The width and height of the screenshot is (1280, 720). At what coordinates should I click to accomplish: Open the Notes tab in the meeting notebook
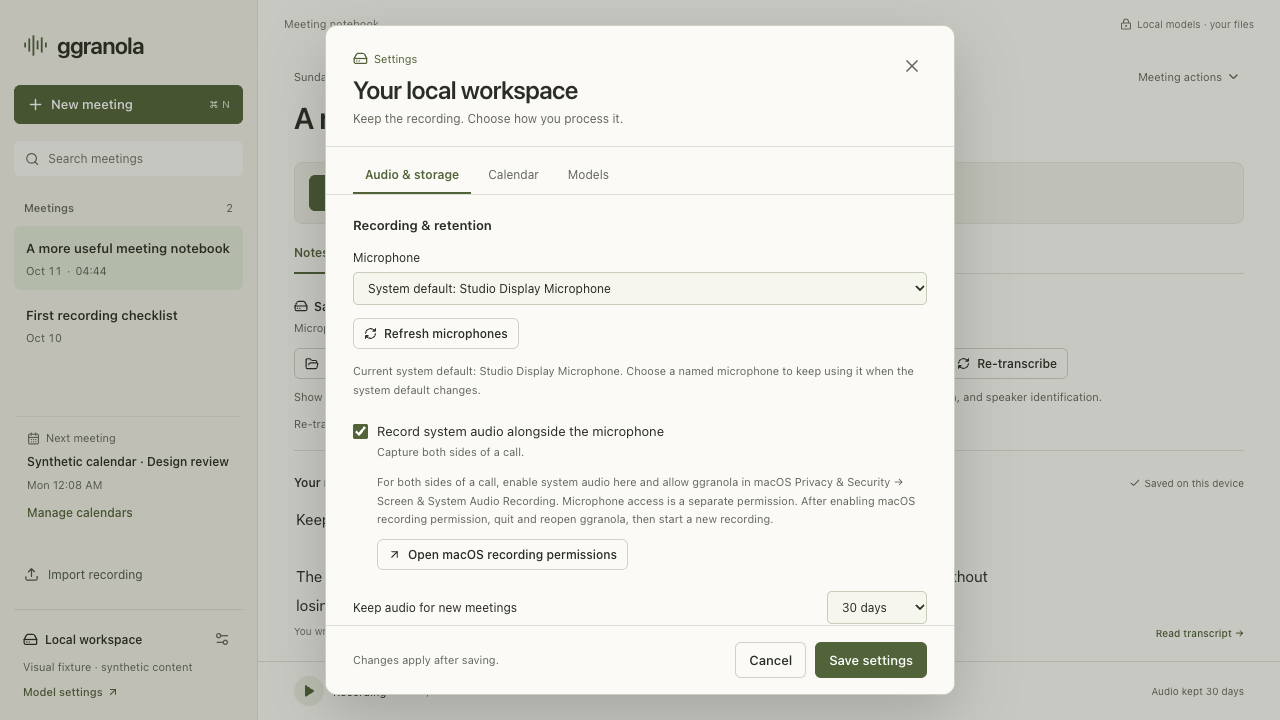coord(309,253)
